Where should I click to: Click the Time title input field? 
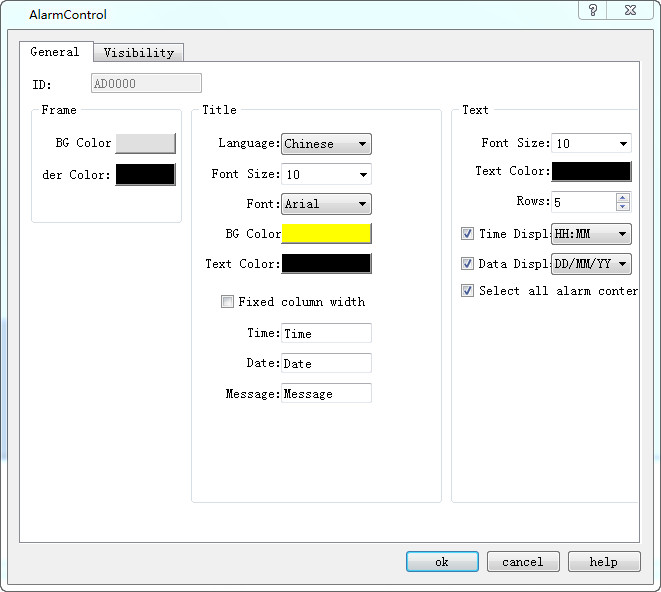coord(326,333)
